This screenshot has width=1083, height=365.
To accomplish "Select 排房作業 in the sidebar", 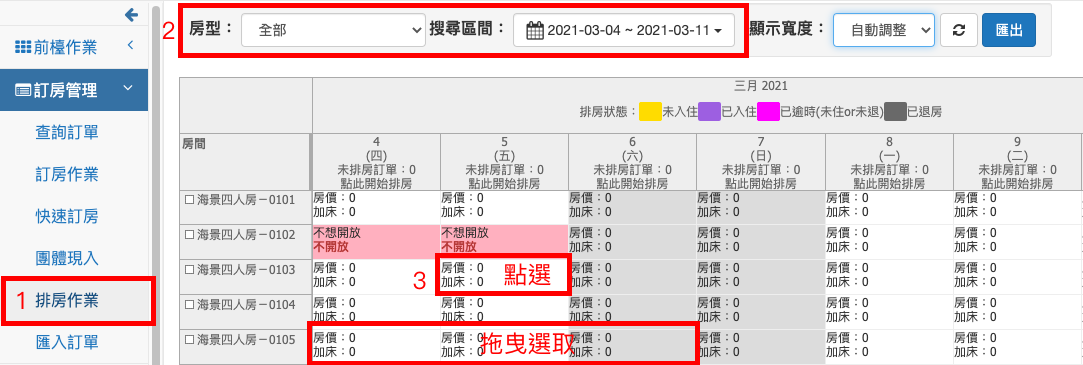I will pos(67,300).
